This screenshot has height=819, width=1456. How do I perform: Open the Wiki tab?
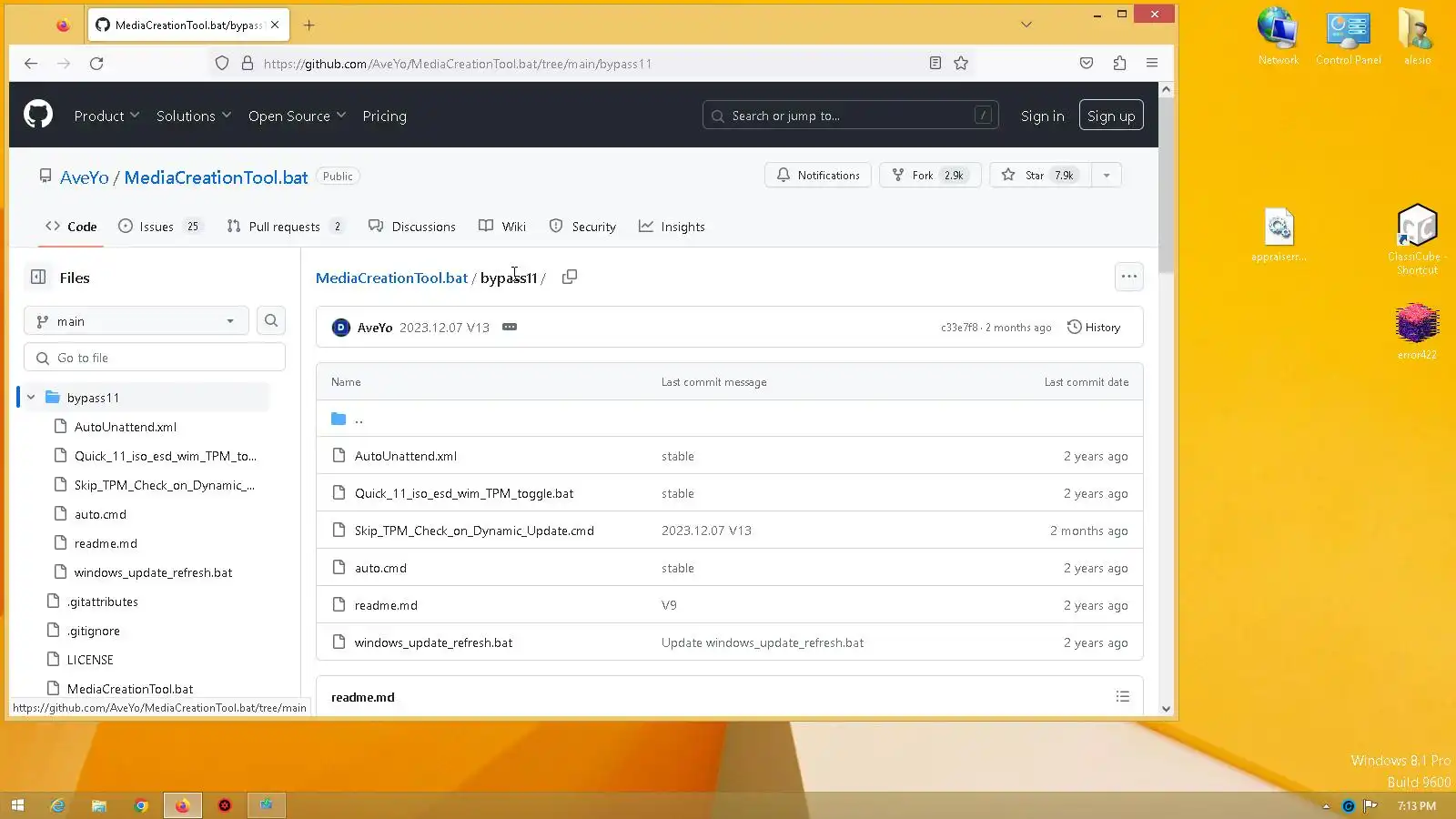click(502, 227)
